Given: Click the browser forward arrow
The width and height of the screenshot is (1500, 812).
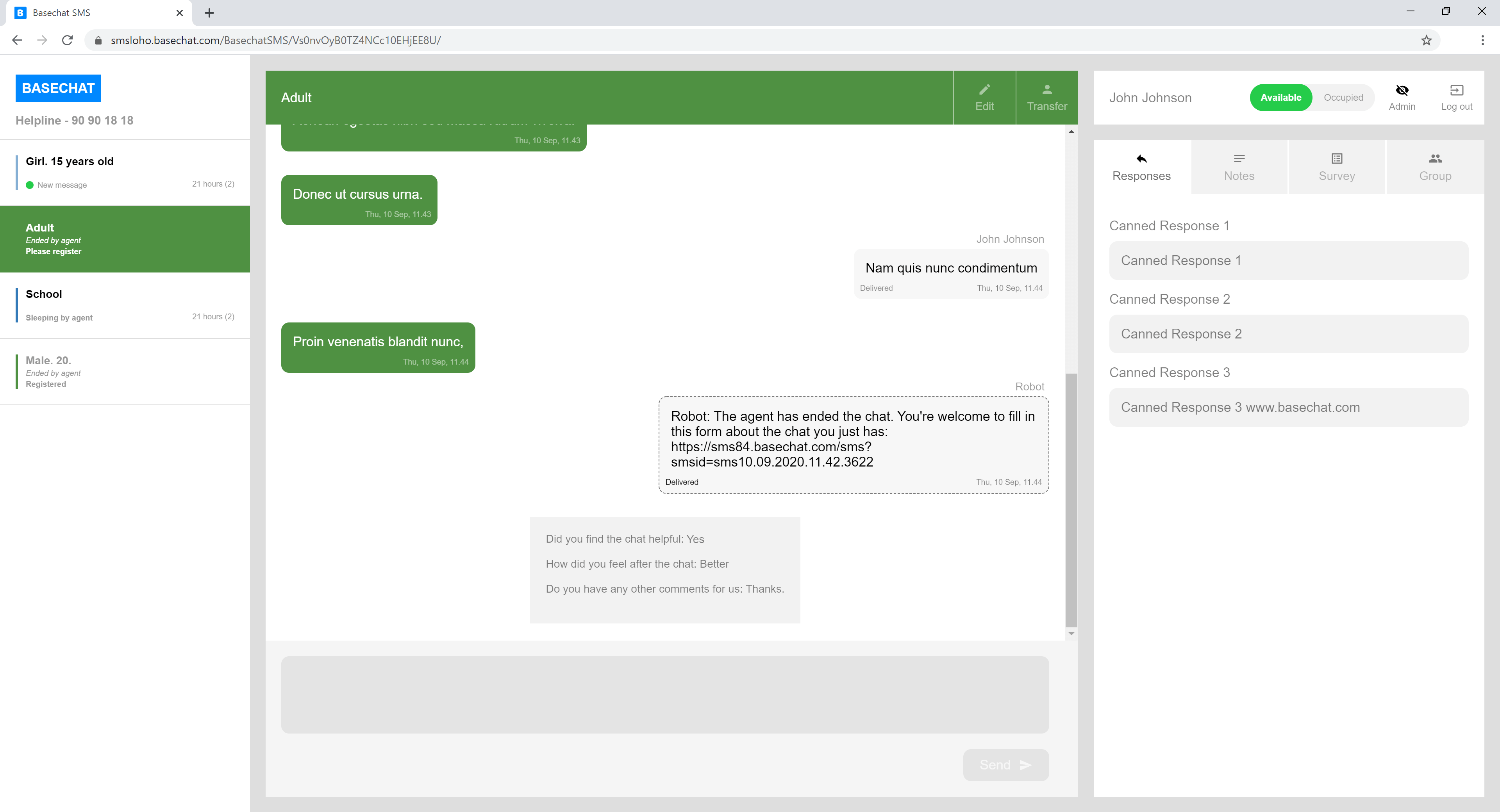Looking at the screenshot, I should click(42, 40).
